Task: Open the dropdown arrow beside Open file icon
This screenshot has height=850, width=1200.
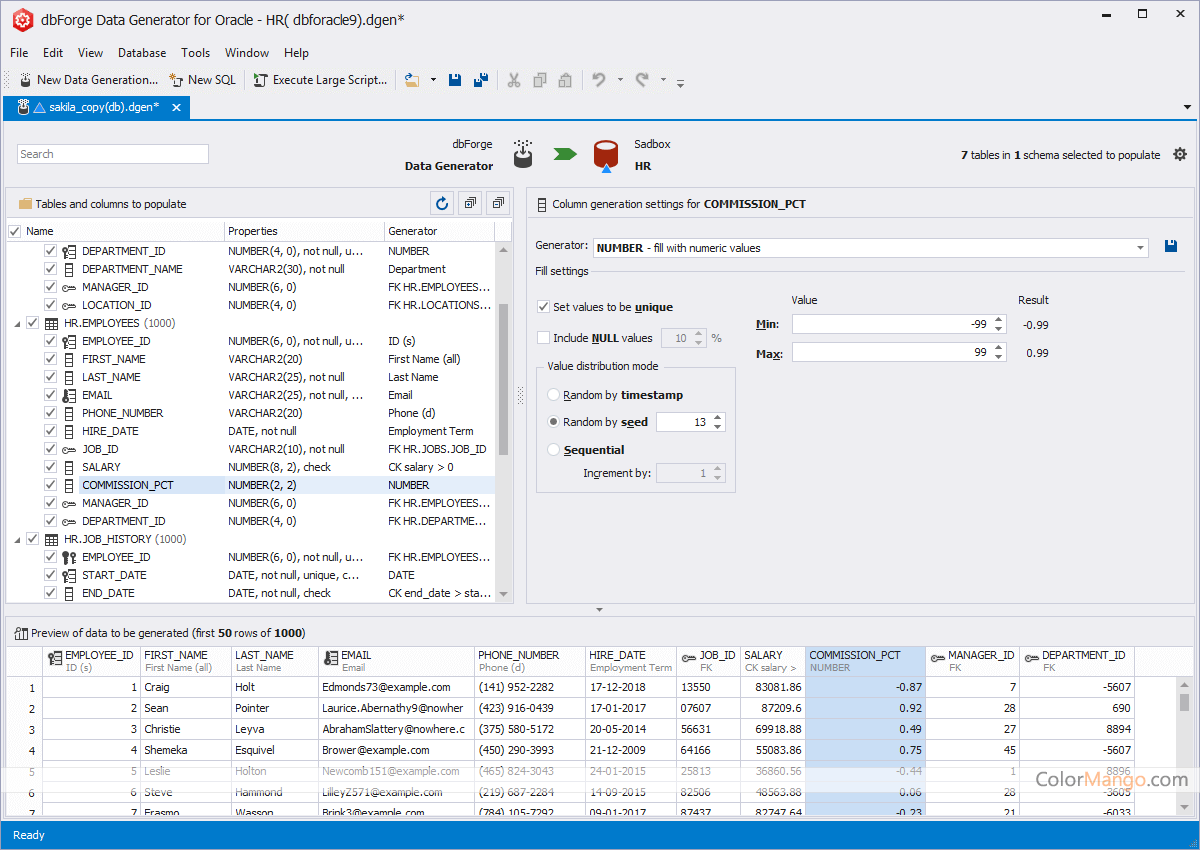Action: 433,80
